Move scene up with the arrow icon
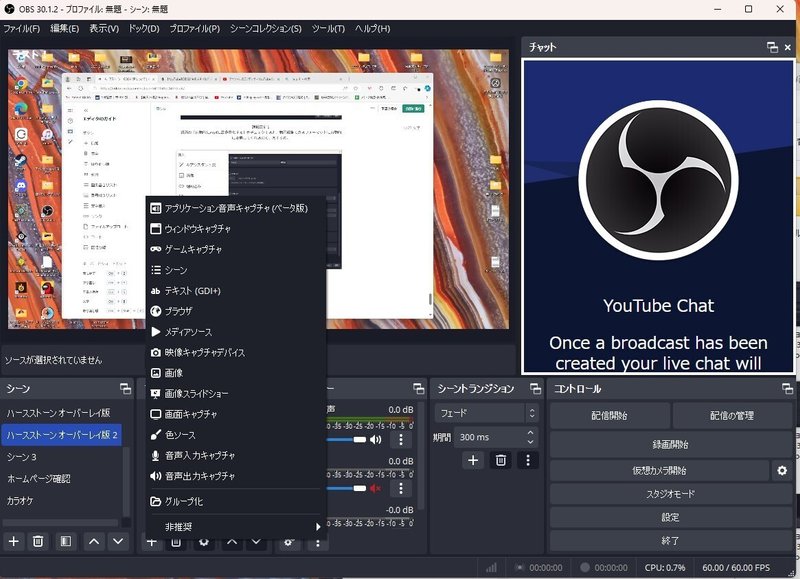Image resolution: width=800 pixels, height=579 pixels. pos(94,541)
